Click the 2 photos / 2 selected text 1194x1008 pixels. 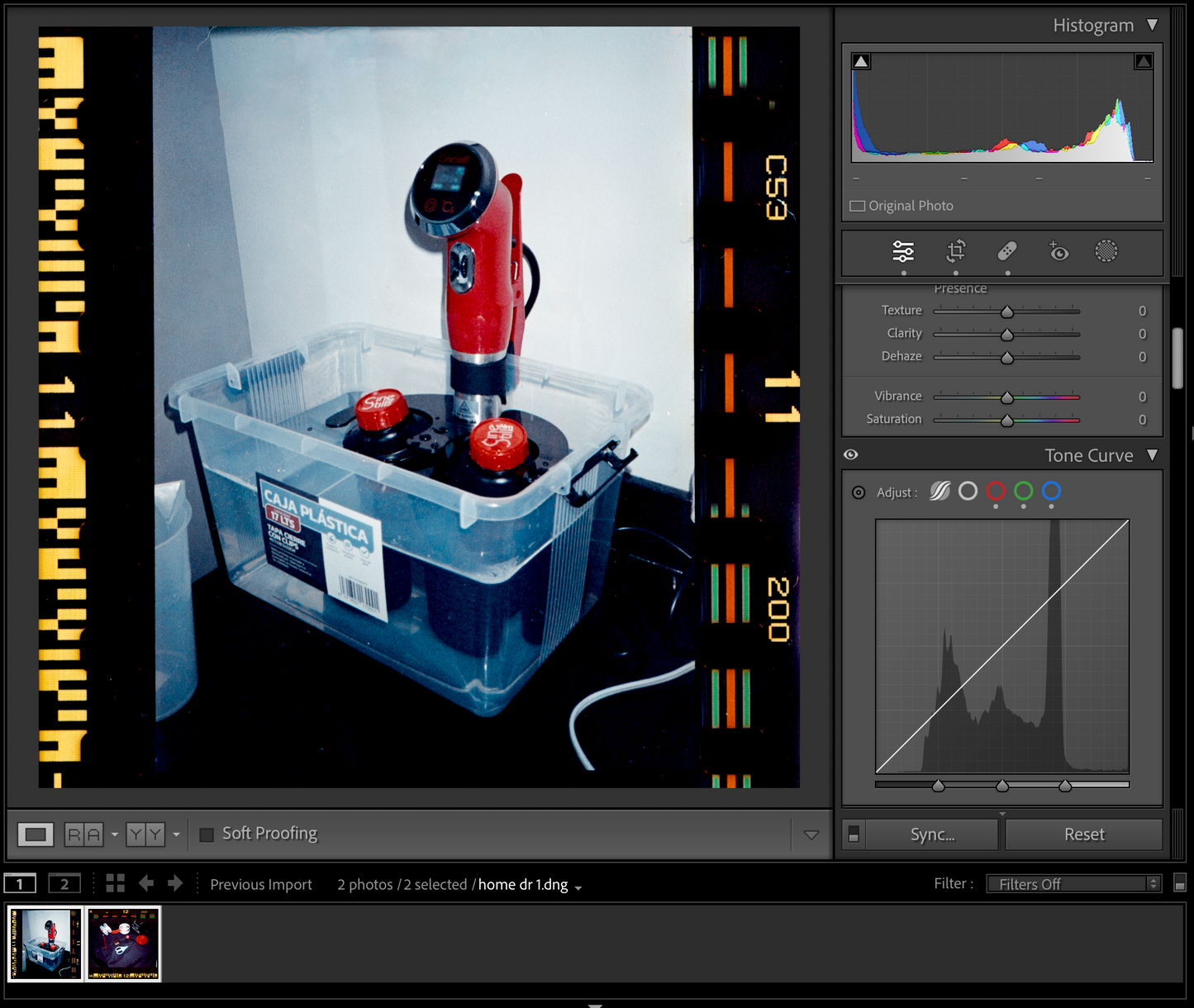402,884
